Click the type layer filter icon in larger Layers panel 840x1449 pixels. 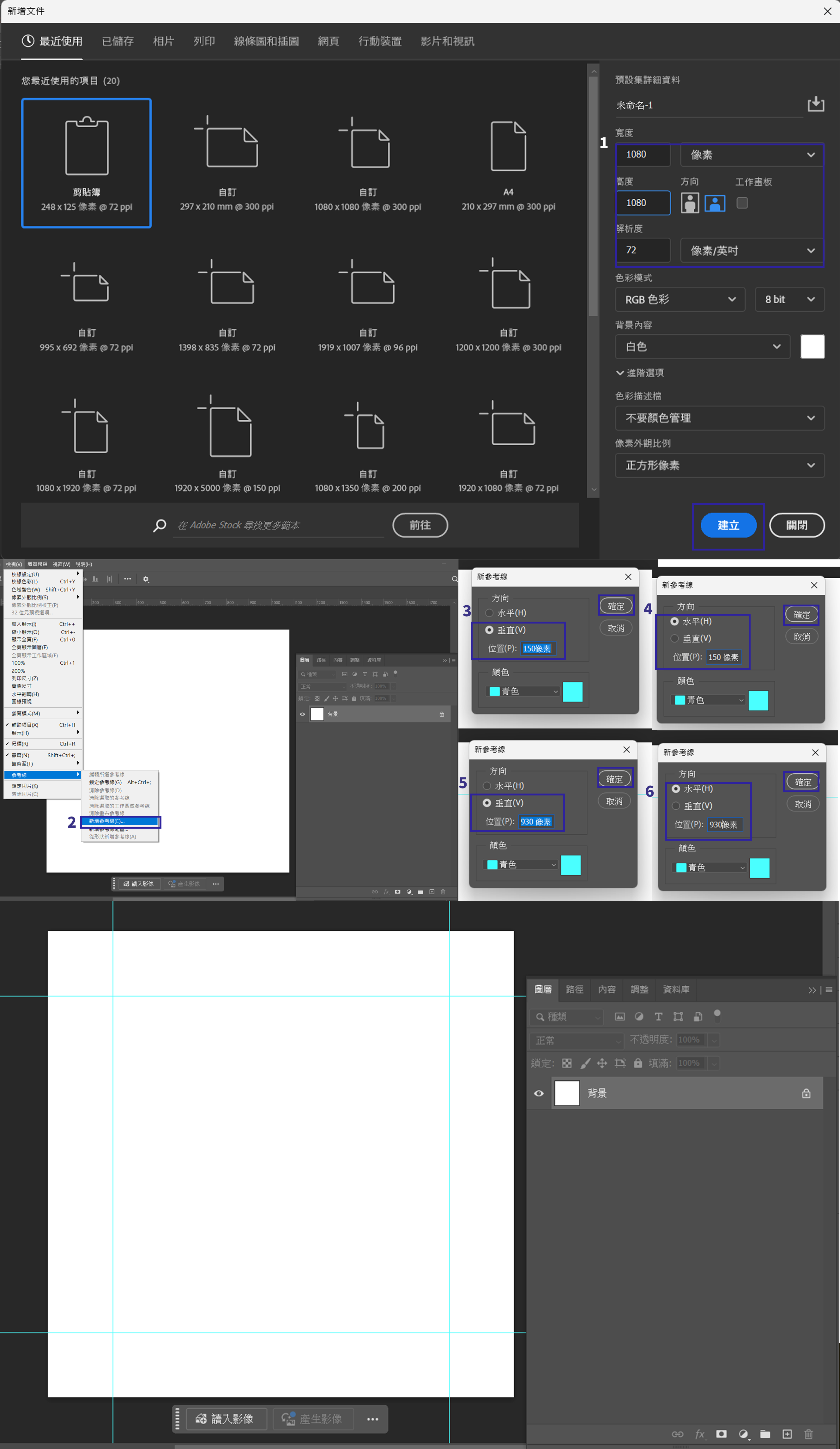pyautogui.click(x=658, y=1017)
